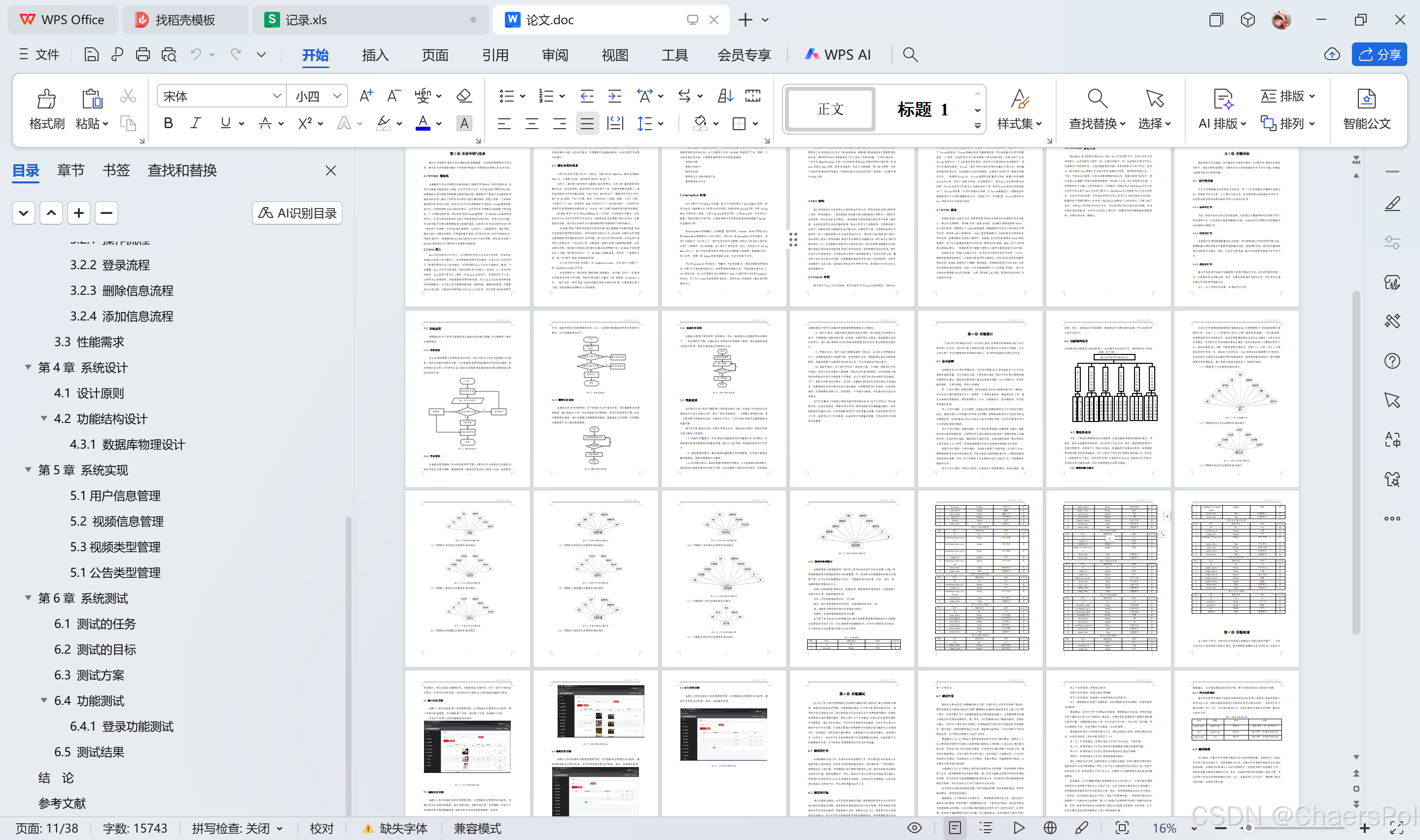1420x840 pixels.
Task: Close the navigation pane with X
Action: (x=331, y=171)
